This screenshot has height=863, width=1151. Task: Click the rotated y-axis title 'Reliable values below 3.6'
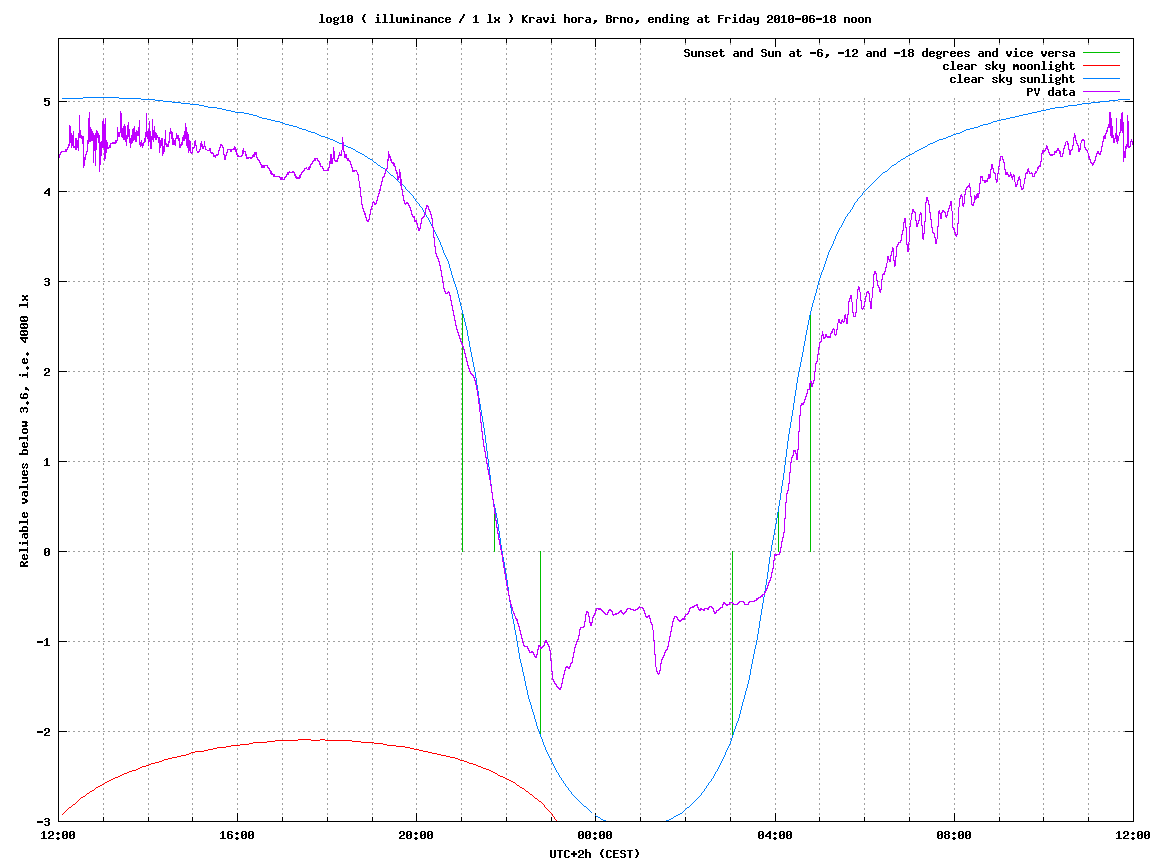click(x=24, y=430)
